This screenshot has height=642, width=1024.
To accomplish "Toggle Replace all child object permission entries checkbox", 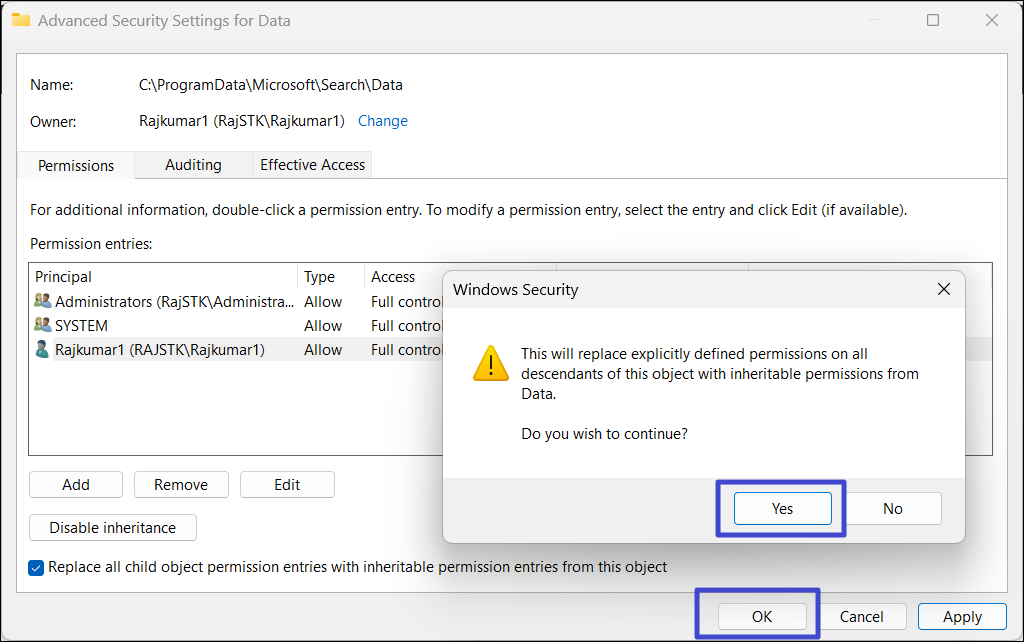I will pyautogui.click(x=37, y=567).
